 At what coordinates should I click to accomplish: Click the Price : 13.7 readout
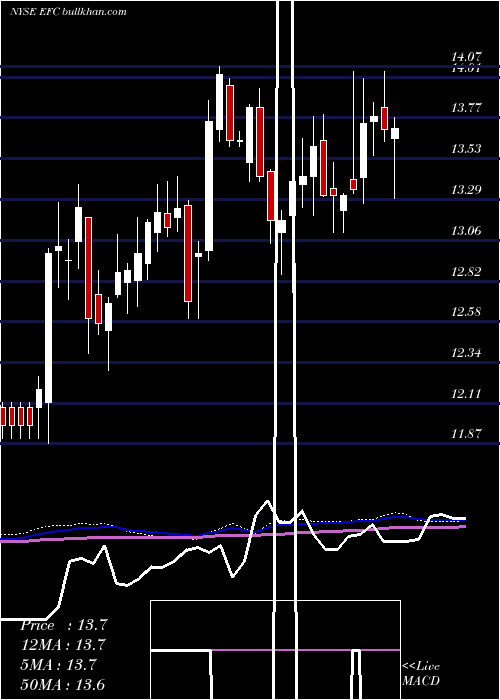[64, 625]
